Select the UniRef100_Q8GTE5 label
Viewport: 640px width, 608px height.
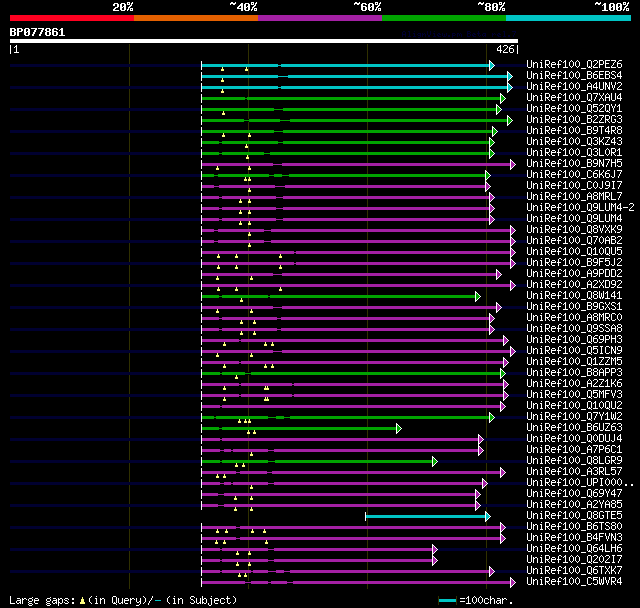point(574,516)
